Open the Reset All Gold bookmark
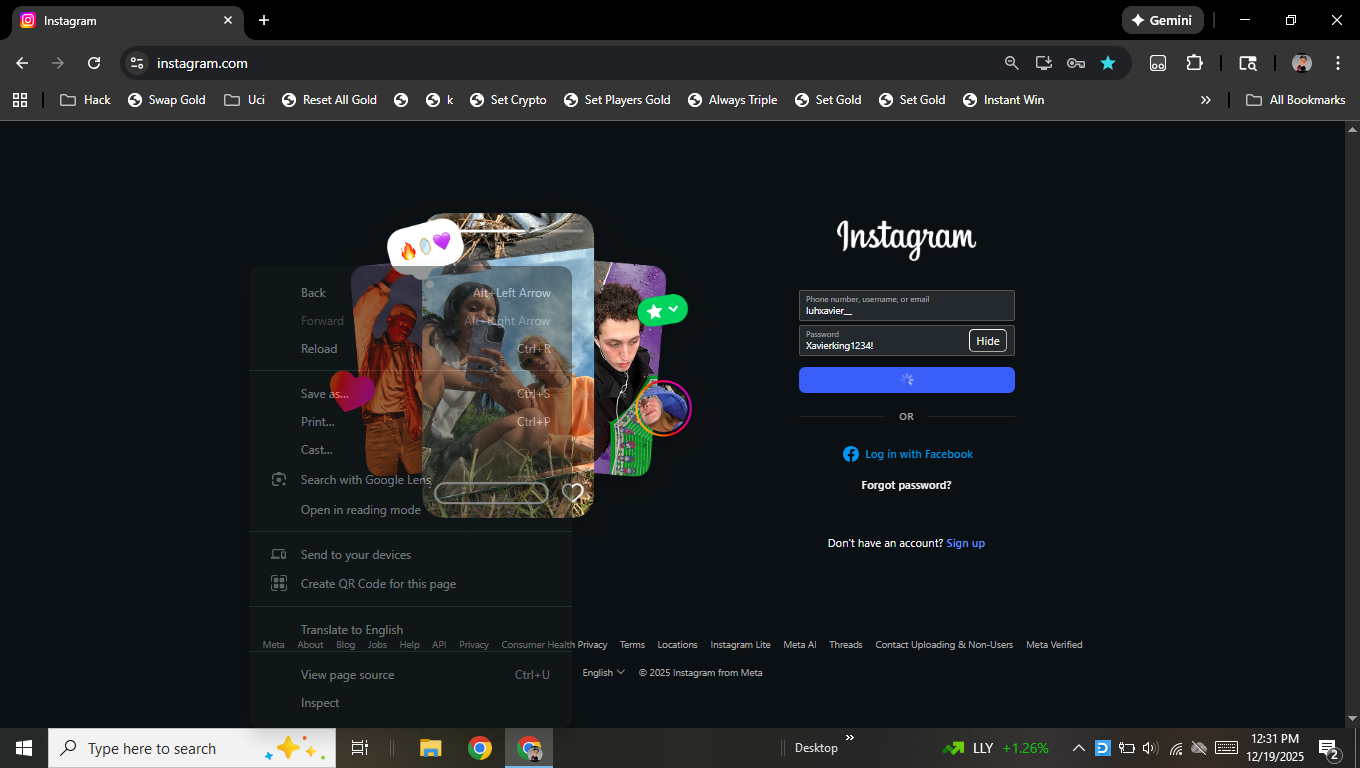Image resolution: width=1360 pixels, height=768 pixels. pos(329,100)
